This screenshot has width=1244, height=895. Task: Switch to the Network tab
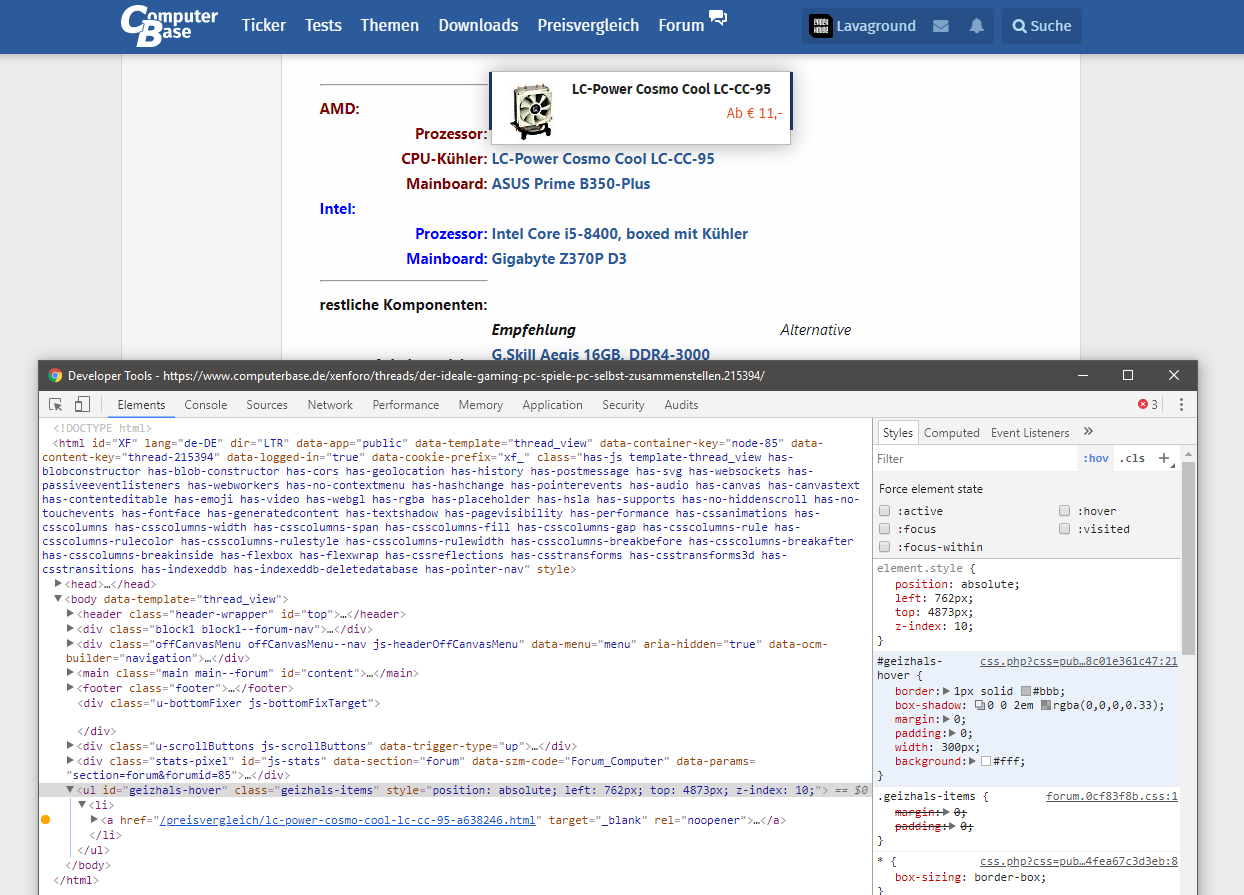tap(330, 405)
